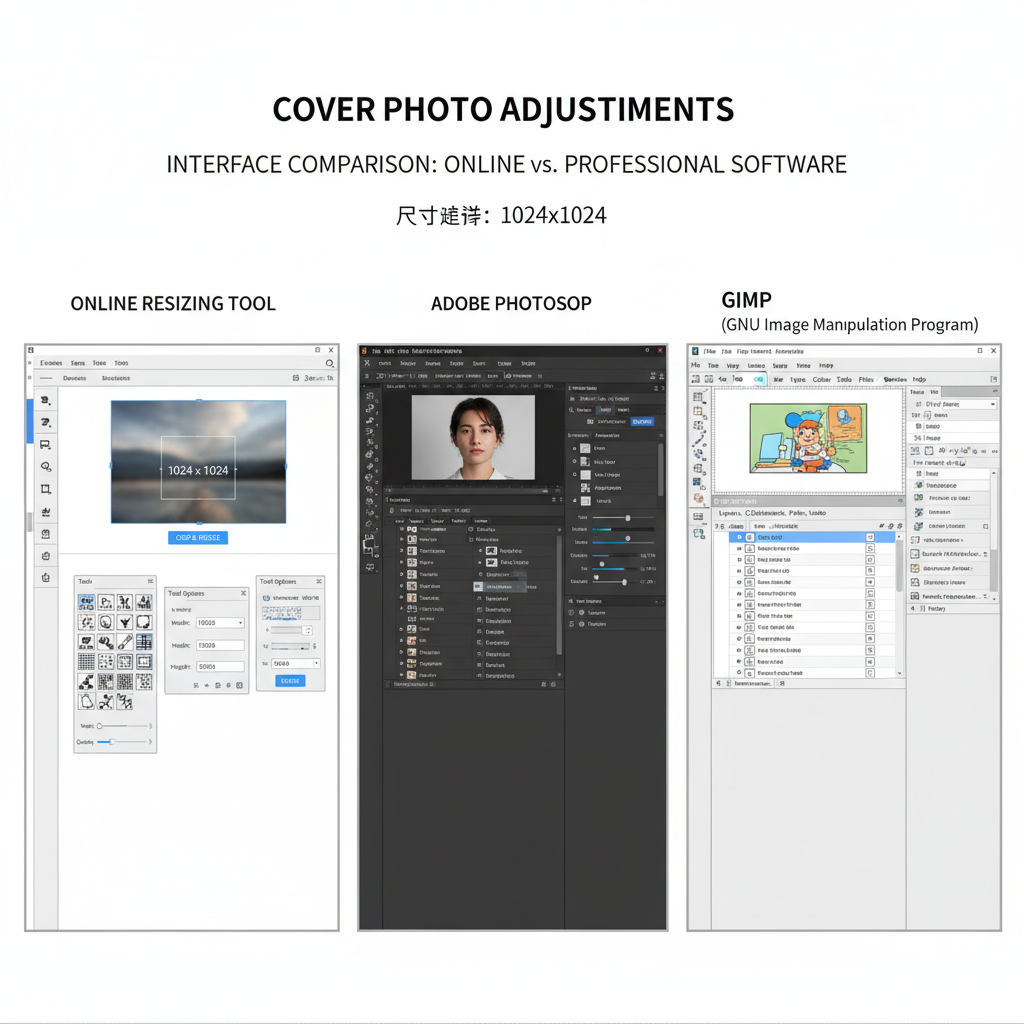GIMP: select Paths tool with diagonal node line

(699, 440)
